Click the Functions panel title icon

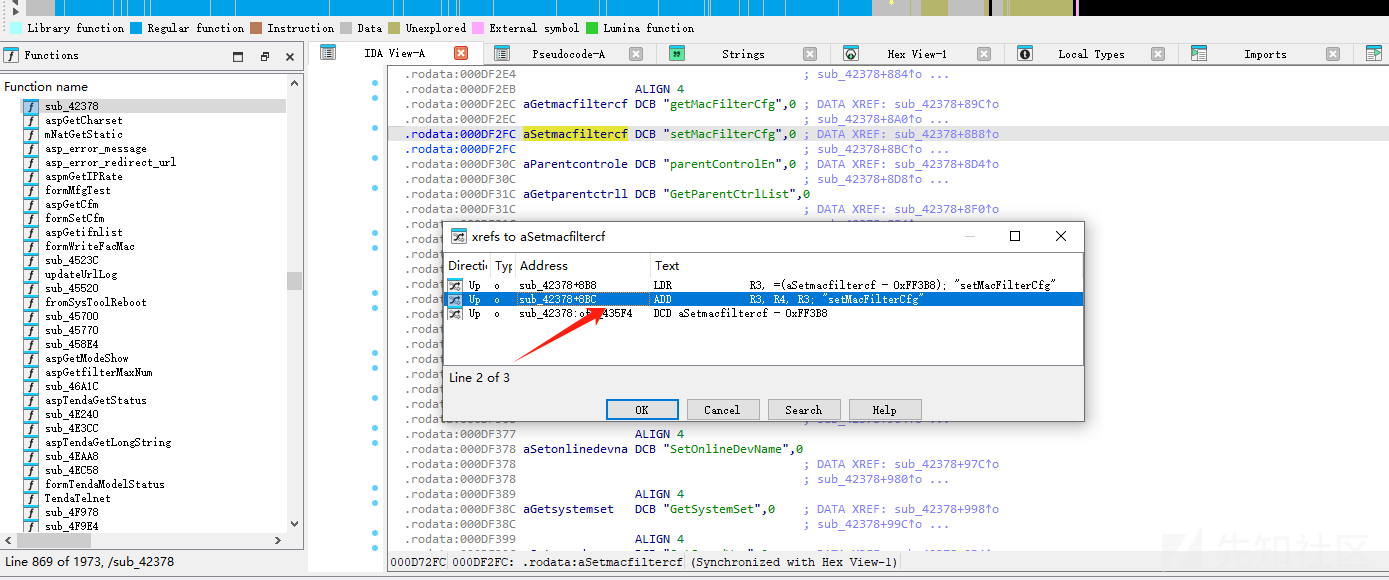[12, 55]
